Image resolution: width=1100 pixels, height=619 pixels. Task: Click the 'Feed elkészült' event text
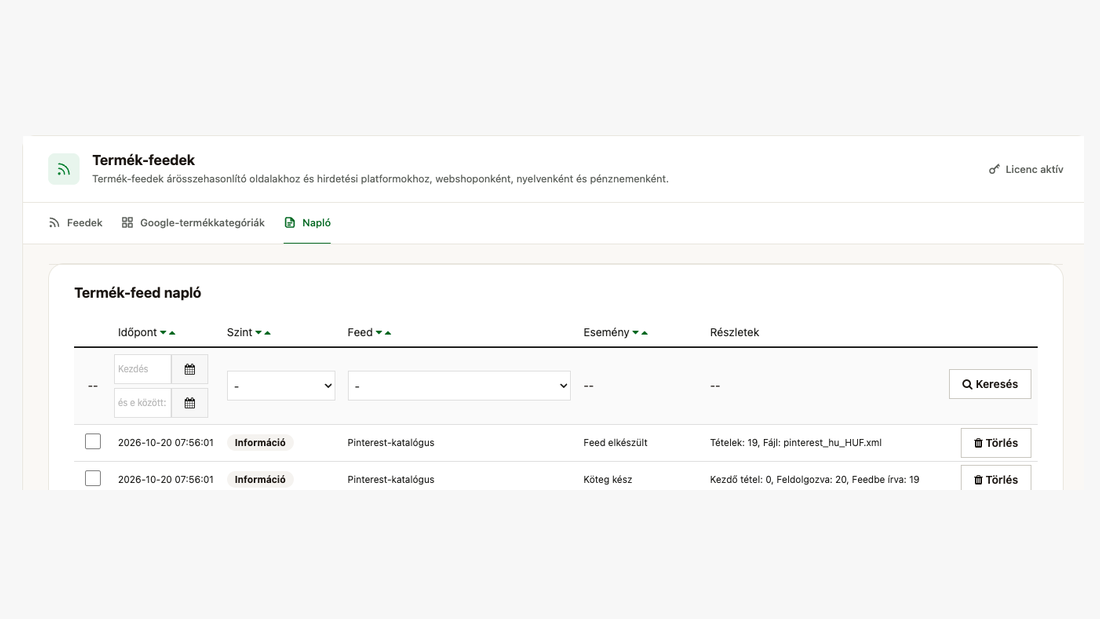pos(615,443)
